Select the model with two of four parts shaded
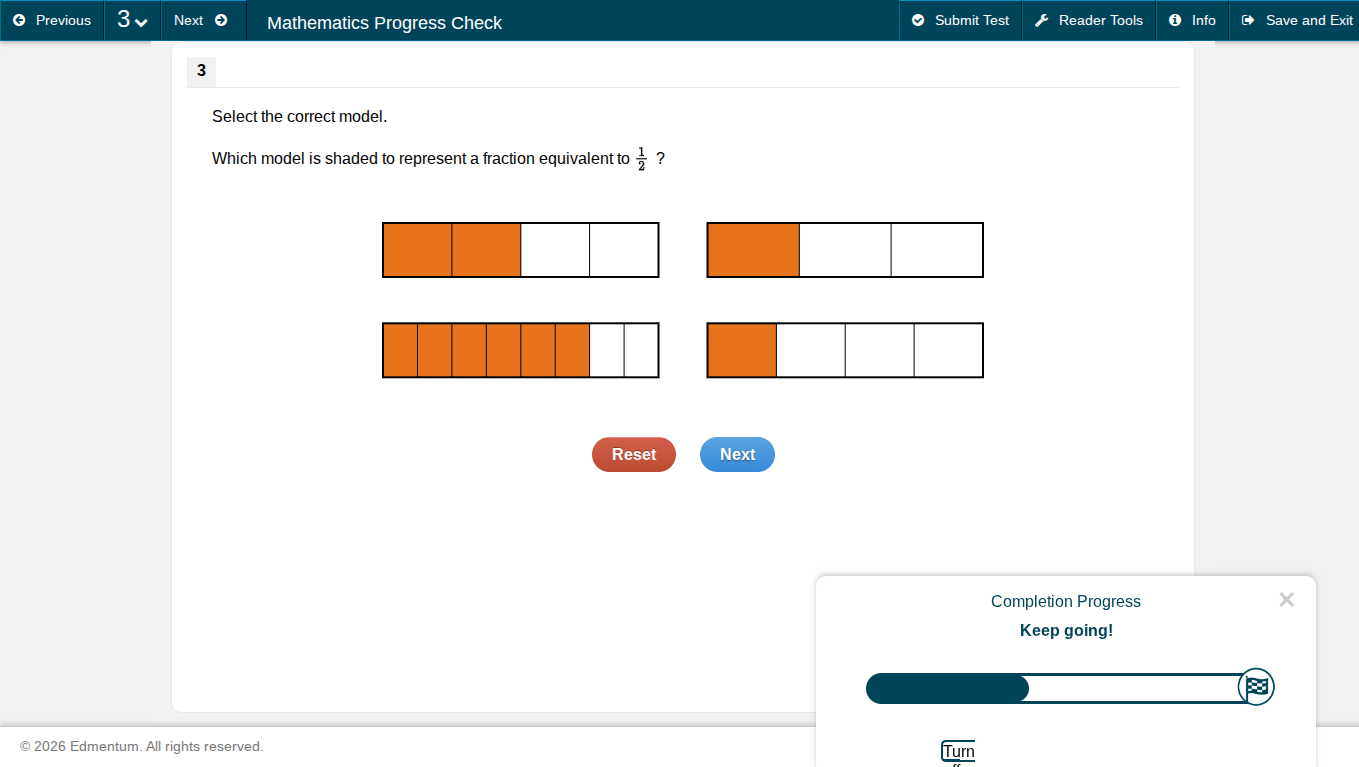 [x=520, y=249]
